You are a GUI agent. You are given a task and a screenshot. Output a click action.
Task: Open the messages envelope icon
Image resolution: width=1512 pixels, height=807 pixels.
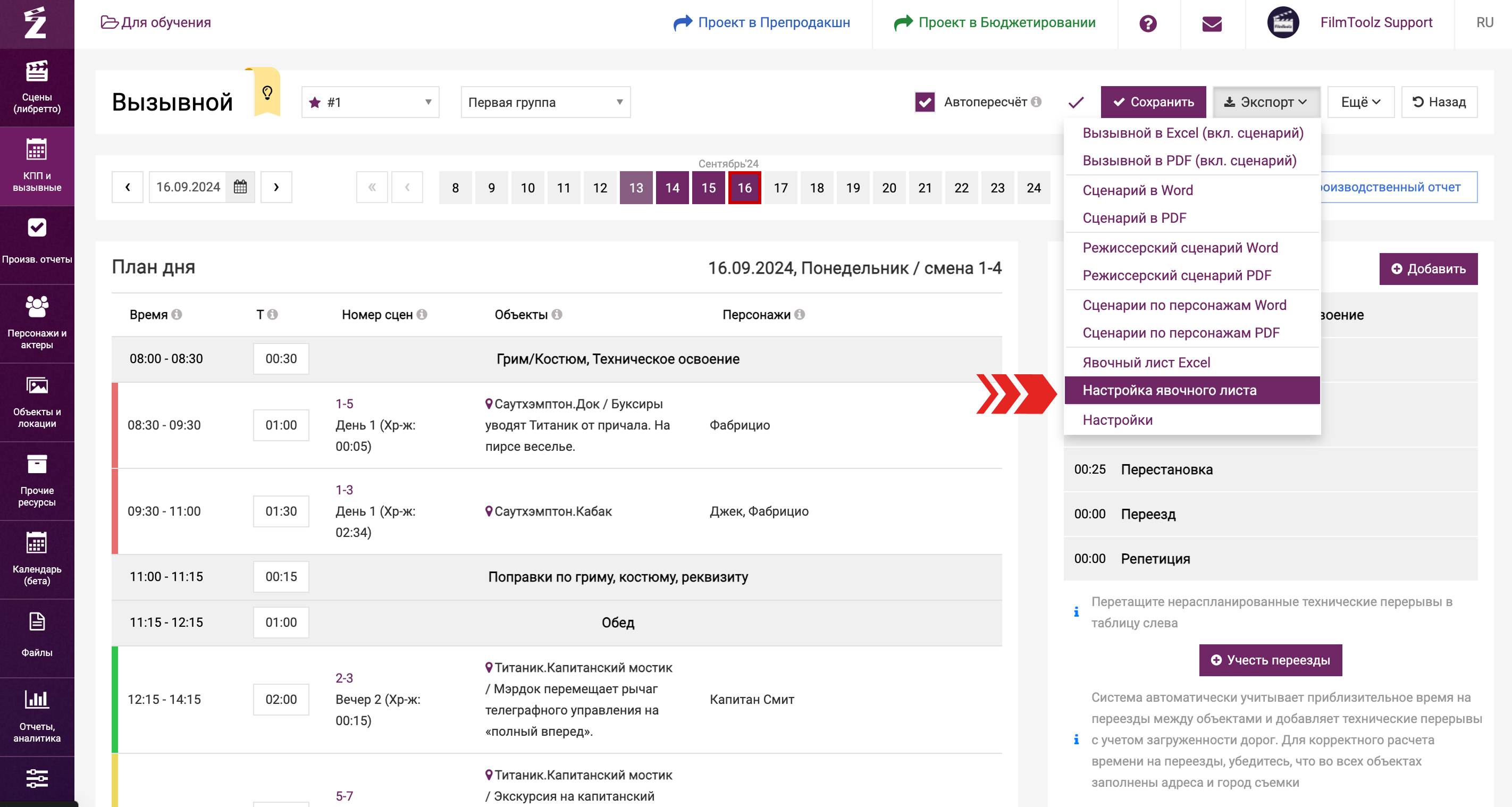click(1212, 23)
